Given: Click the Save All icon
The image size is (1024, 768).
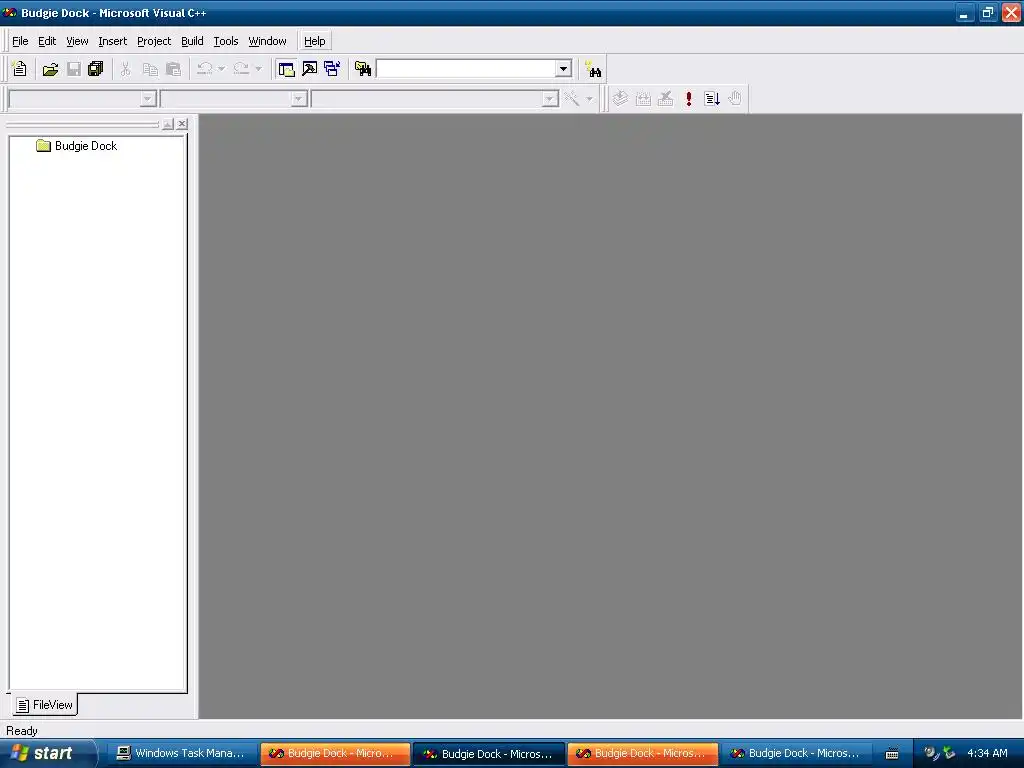Looking at the screenshot, I should click(96, 69).
